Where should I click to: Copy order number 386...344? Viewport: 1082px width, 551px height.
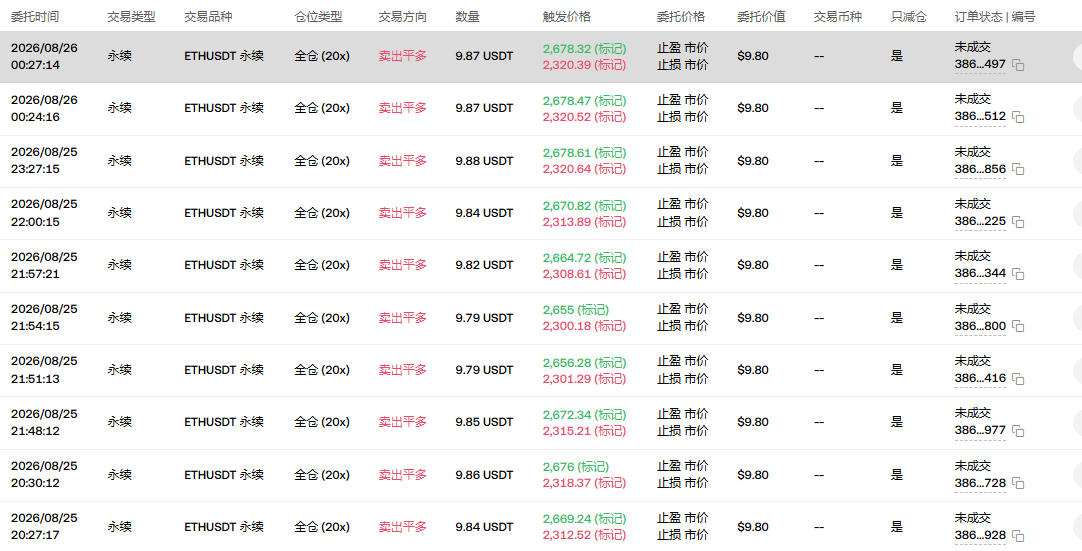(x=1018, y=274)
